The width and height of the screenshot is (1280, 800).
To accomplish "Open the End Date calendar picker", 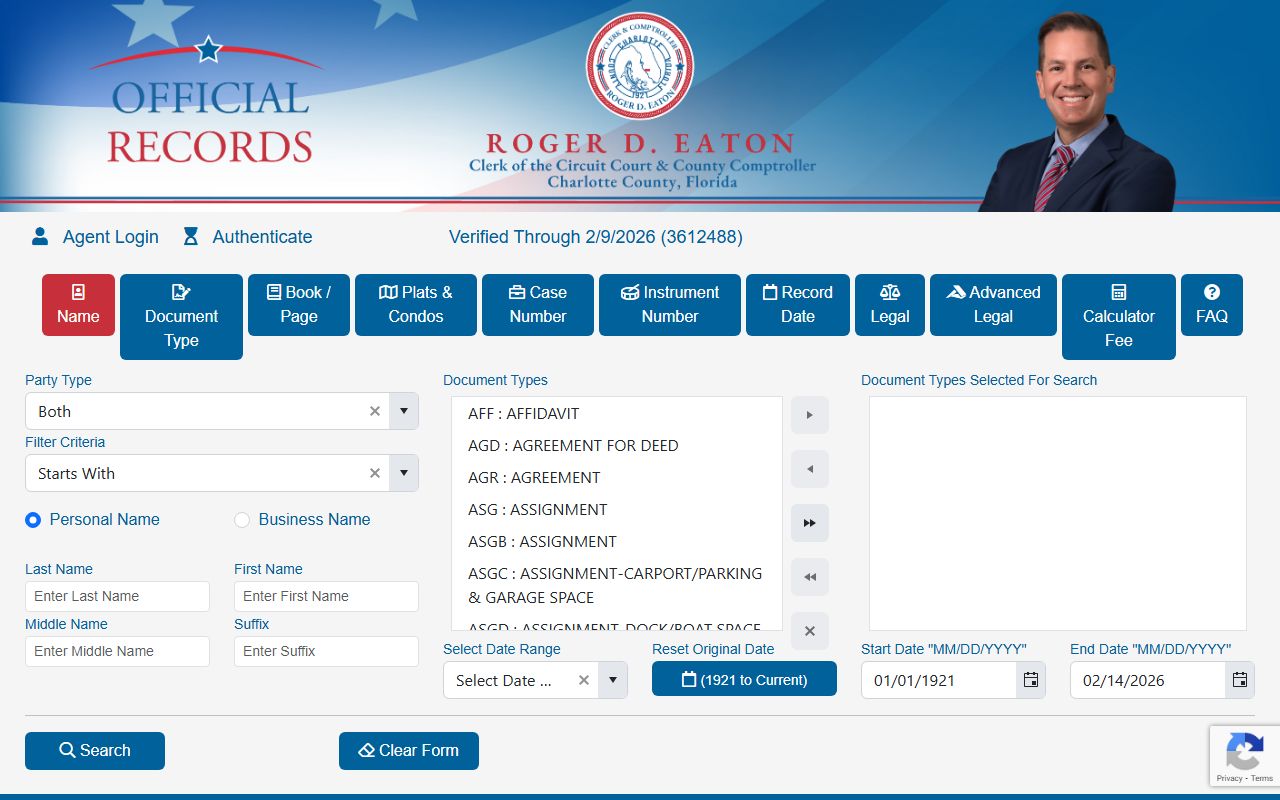I will pyautogui.click(x=1240, y=680).
